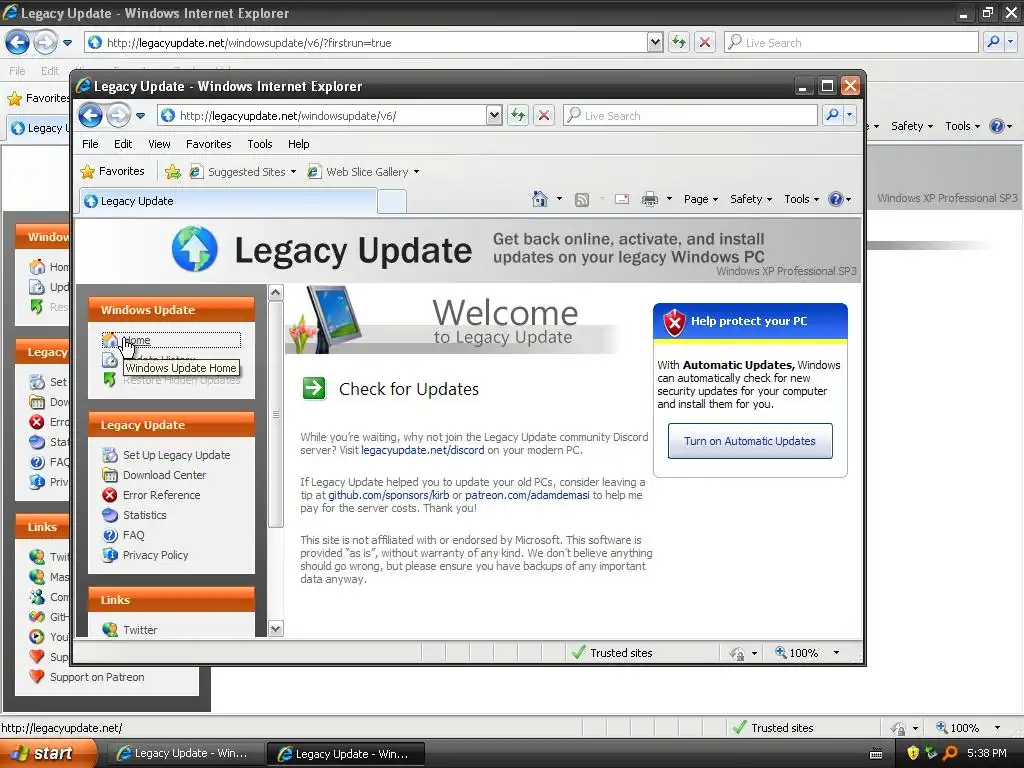Click Start button on taskbar
1024x768 pixels.
[x=48, y=753]
